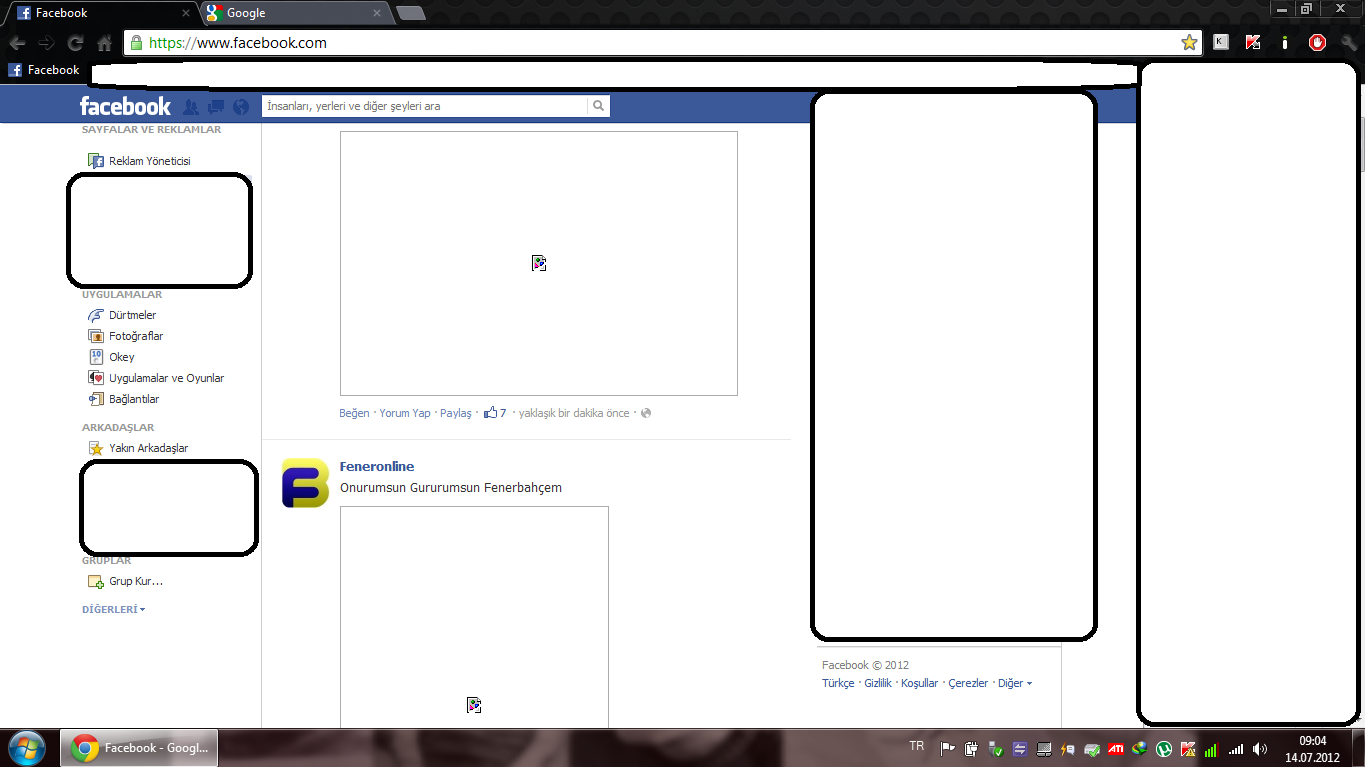Click the browser home icon
The image size is (1365, 767).
[x=104, y=43]
